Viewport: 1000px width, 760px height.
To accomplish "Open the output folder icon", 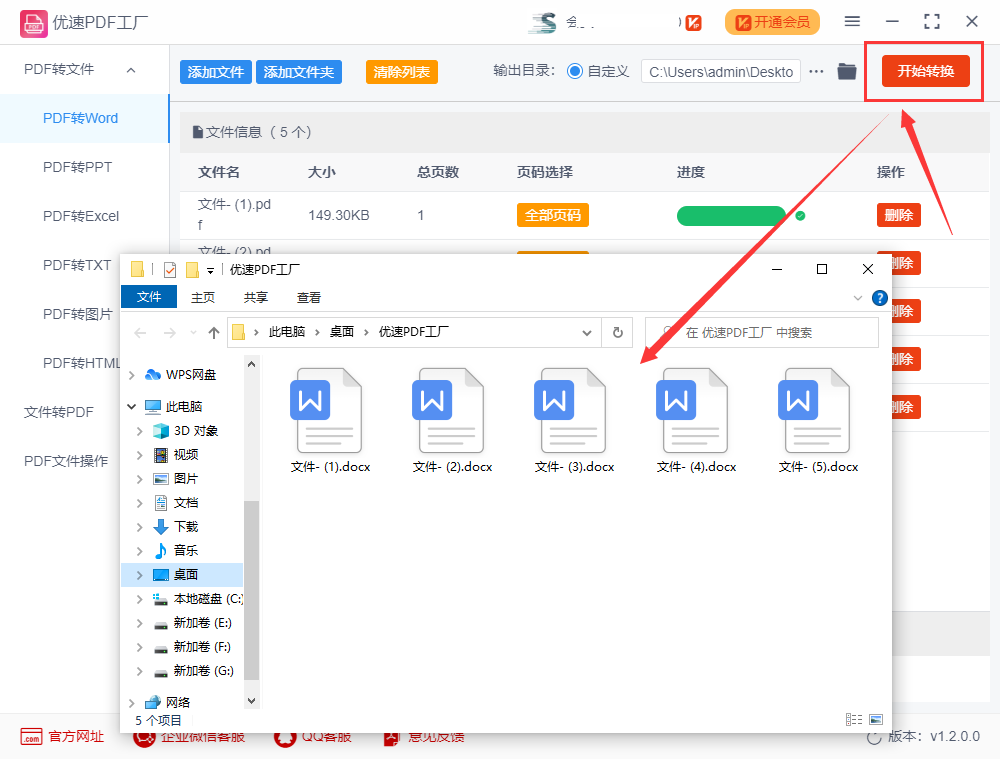I will pyautogui.click(x=847, y=71).
